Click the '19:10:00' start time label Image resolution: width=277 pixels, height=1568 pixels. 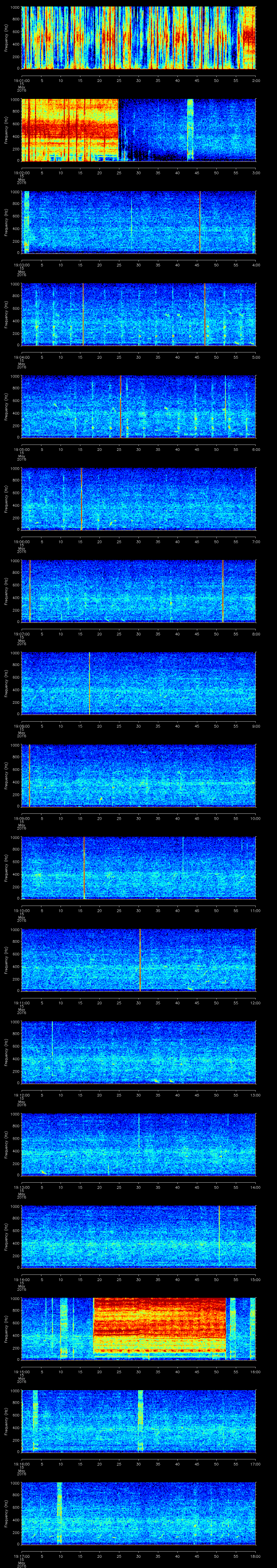coord(21,910)
